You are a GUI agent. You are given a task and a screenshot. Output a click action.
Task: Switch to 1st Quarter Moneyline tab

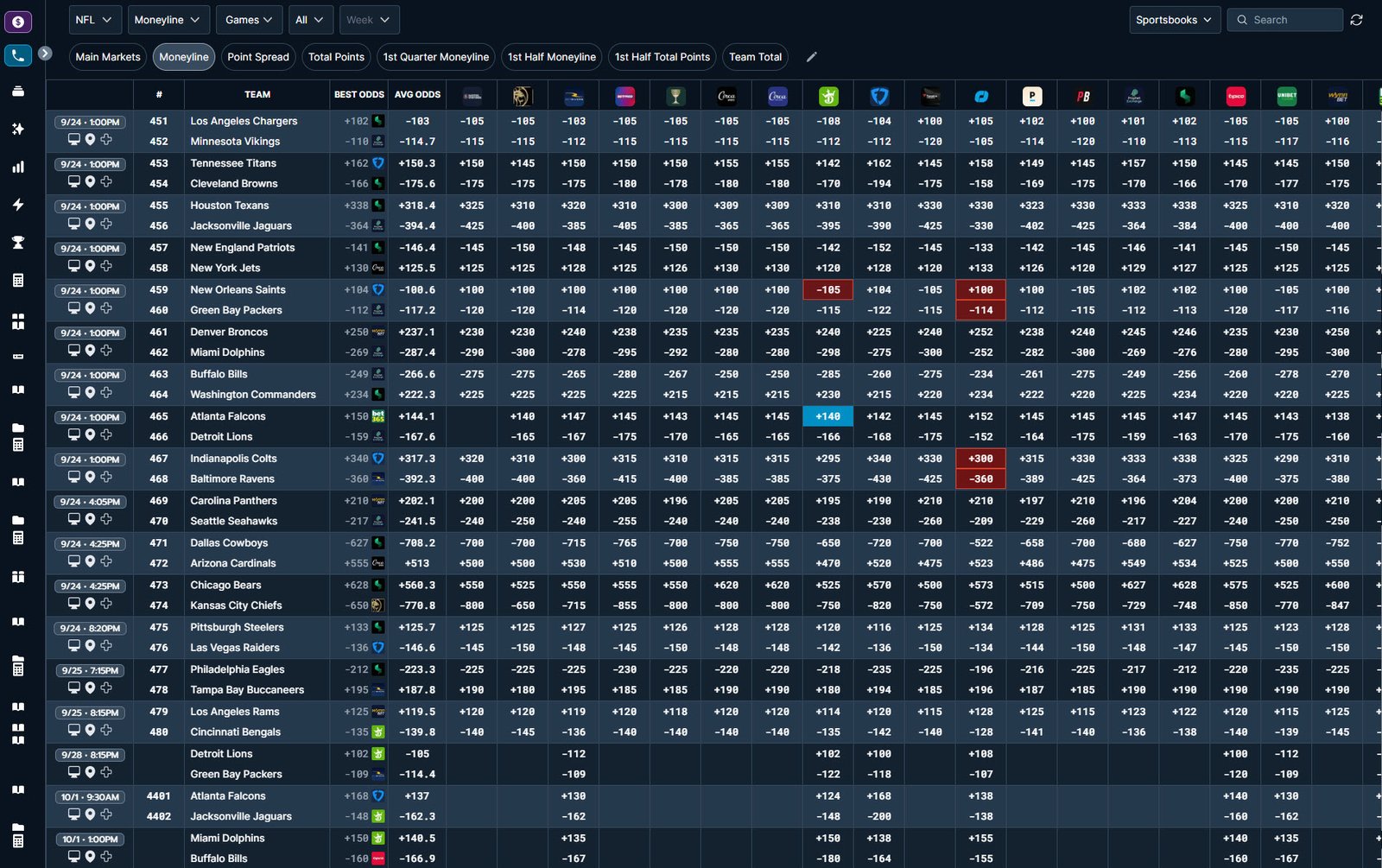click(436, 57)
